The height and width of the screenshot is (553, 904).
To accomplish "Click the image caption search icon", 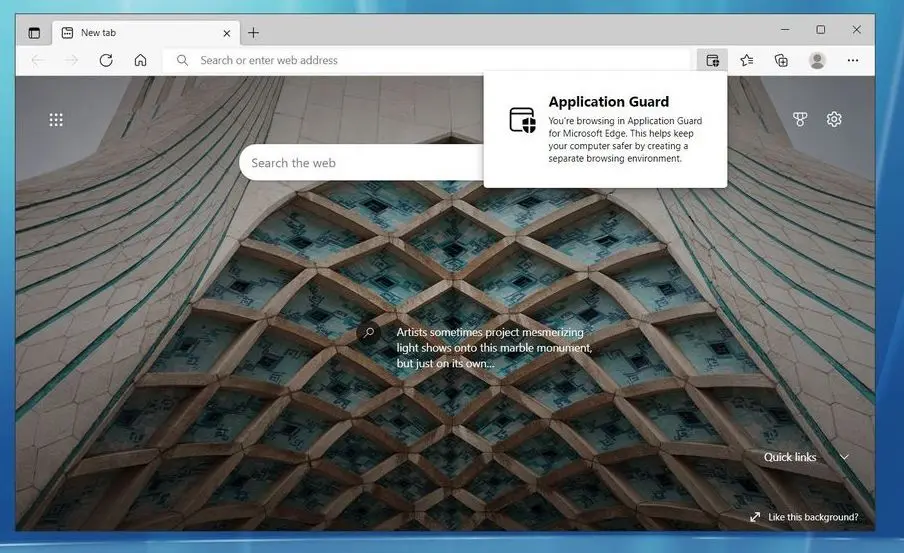I will pyautogui.click(x=369, y=333).
